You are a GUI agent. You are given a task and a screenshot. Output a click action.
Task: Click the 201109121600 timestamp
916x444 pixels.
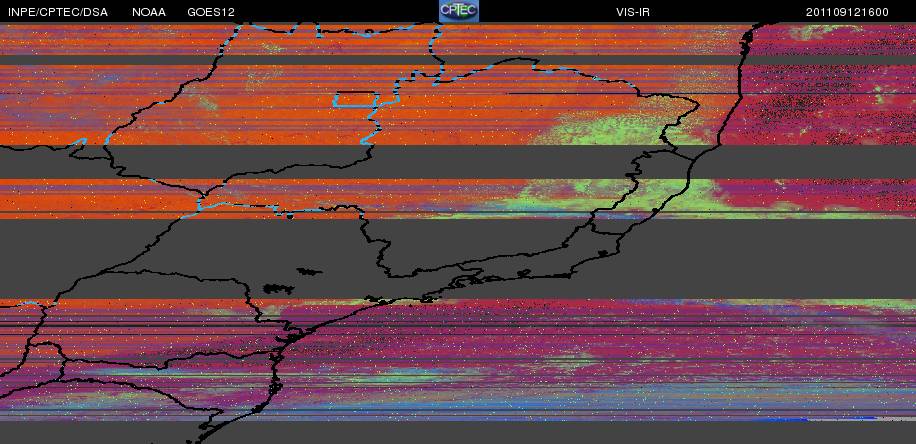pos(847,12)
